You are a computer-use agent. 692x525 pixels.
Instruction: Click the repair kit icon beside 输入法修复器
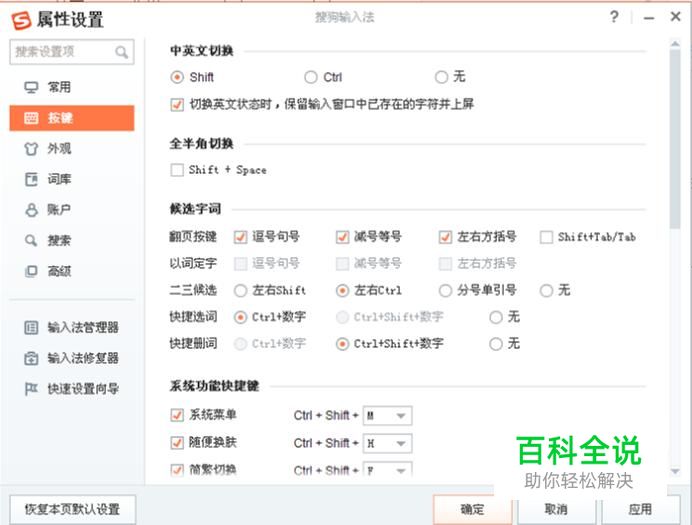point(31,358)
